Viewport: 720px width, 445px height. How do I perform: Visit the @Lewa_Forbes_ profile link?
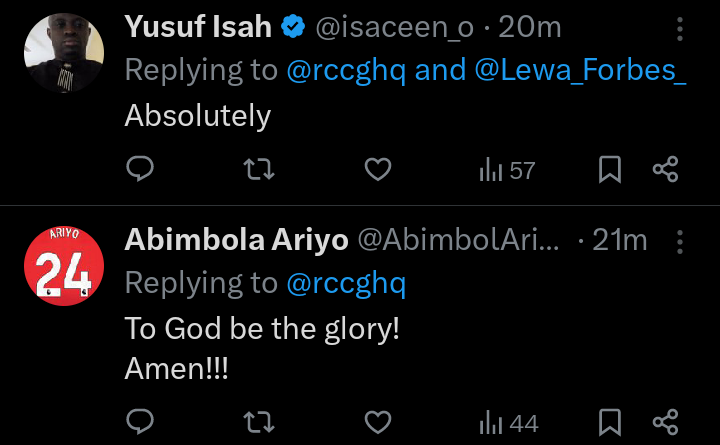click(x=580, y=70)
